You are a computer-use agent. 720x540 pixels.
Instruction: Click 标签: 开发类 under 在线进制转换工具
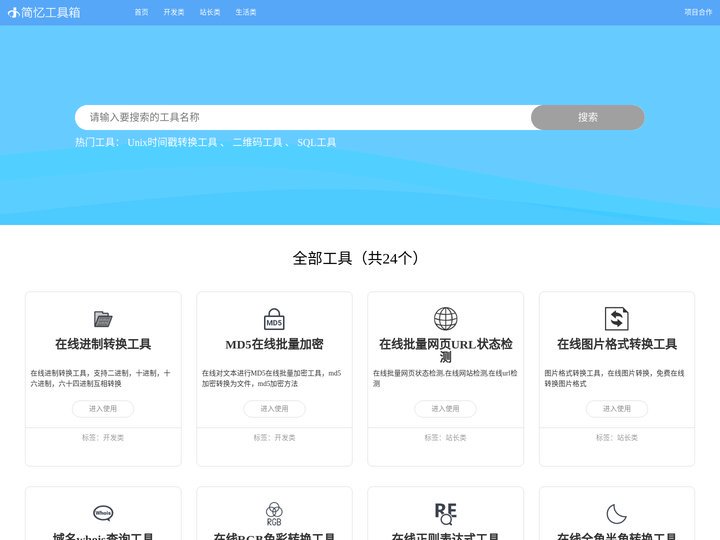pos(103,438)
